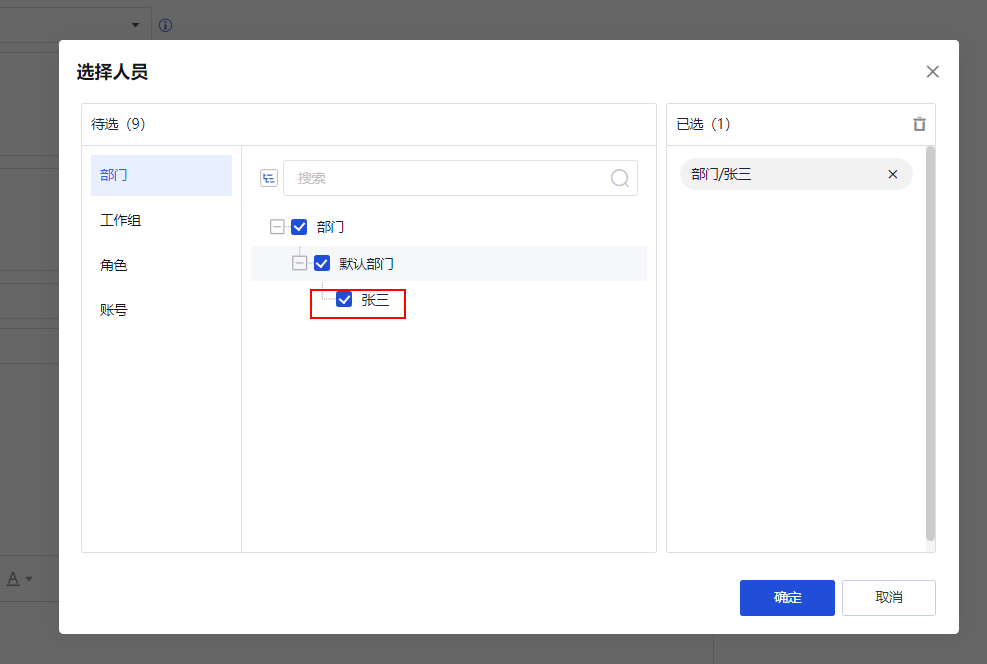Open the font color dropdown arrow

pos(29,579)
